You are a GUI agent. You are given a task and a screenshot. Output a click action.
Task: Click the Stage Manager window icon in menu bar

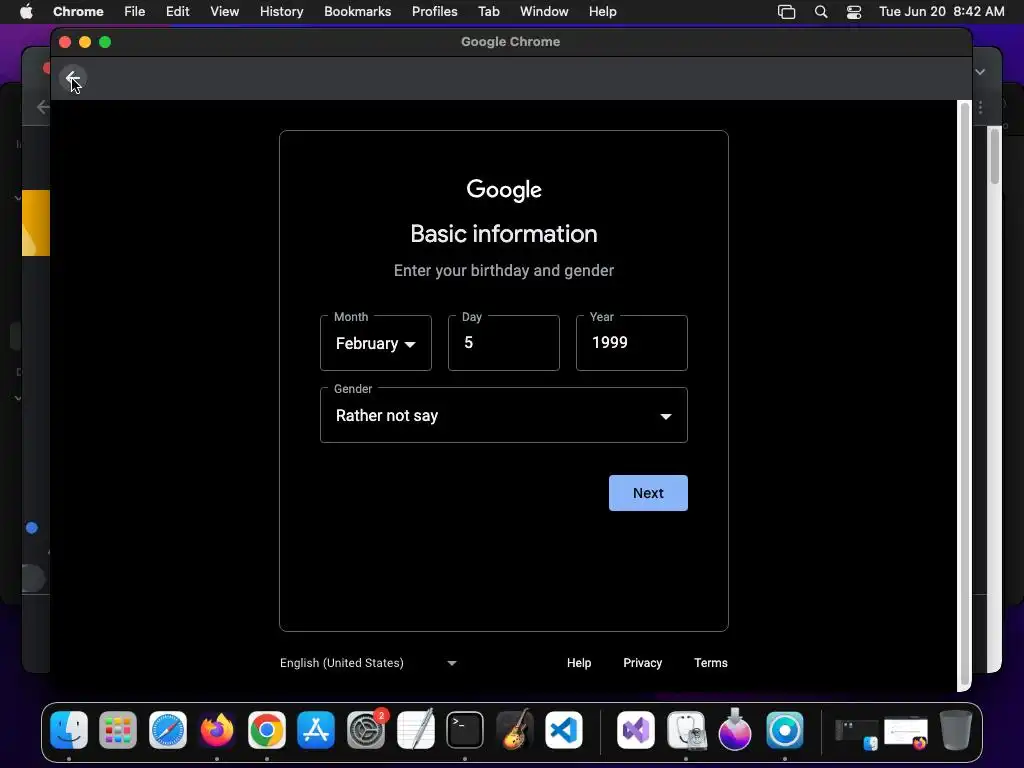(x=786, y=12)
